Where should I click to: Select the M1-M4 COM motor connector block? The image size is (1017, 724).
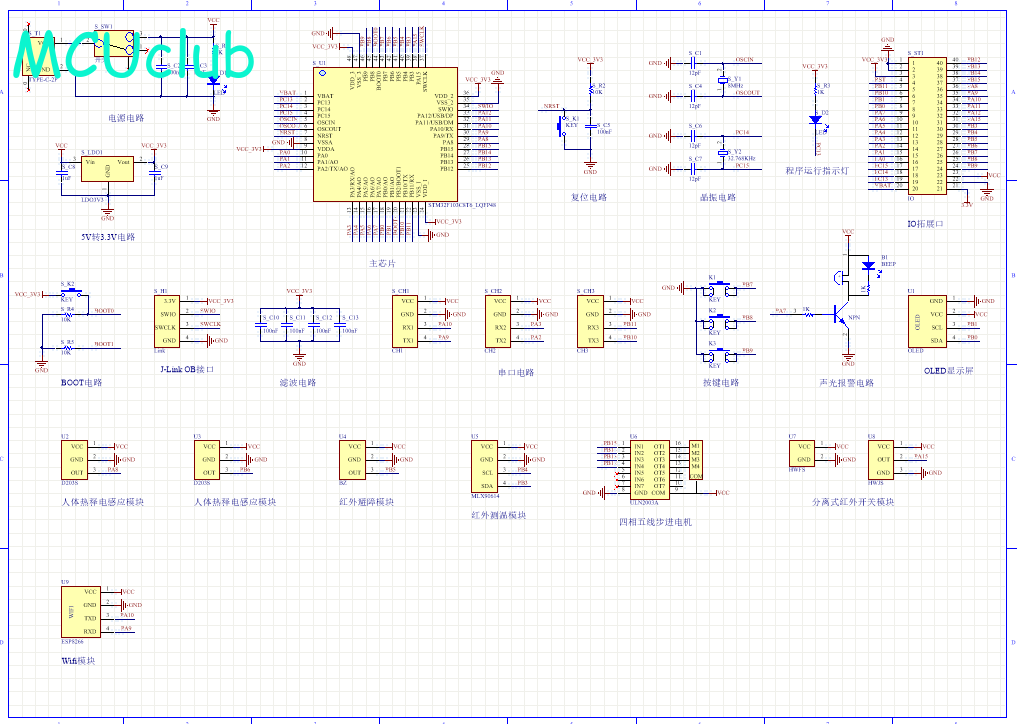coord(696,460)
